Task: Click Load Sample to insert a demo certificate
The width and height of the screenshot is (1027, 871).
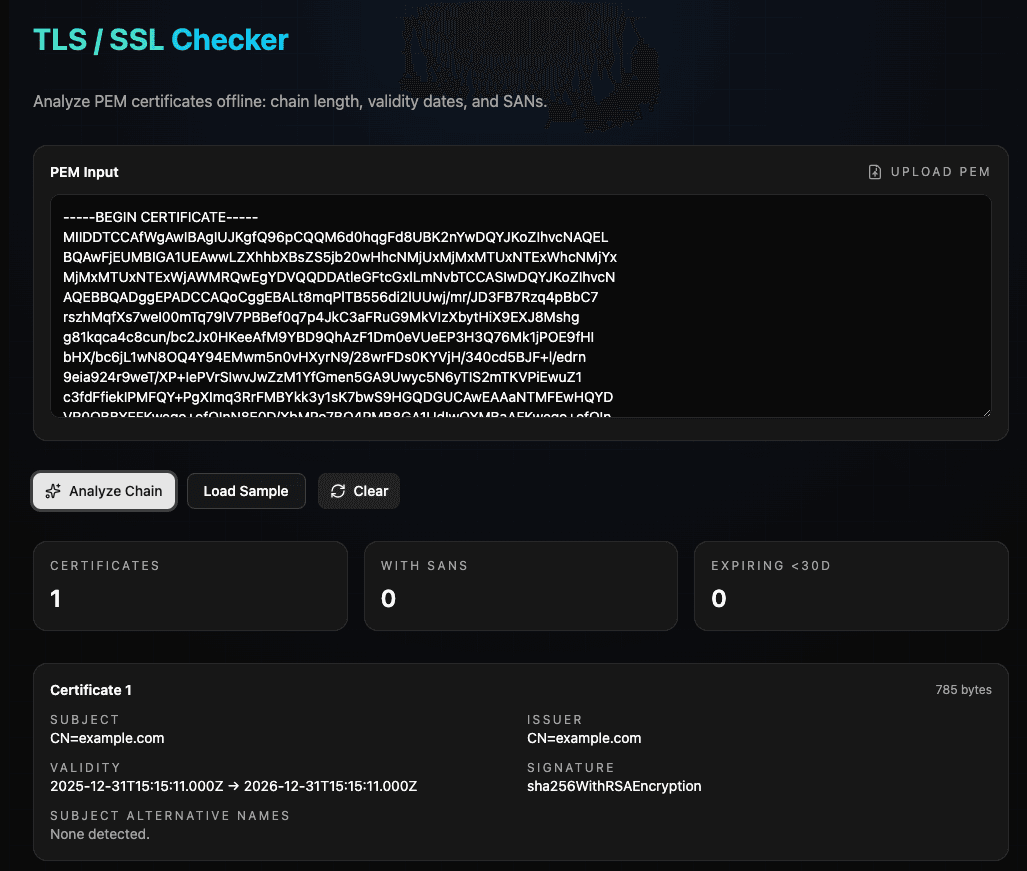Action: (x=246, y=491)
